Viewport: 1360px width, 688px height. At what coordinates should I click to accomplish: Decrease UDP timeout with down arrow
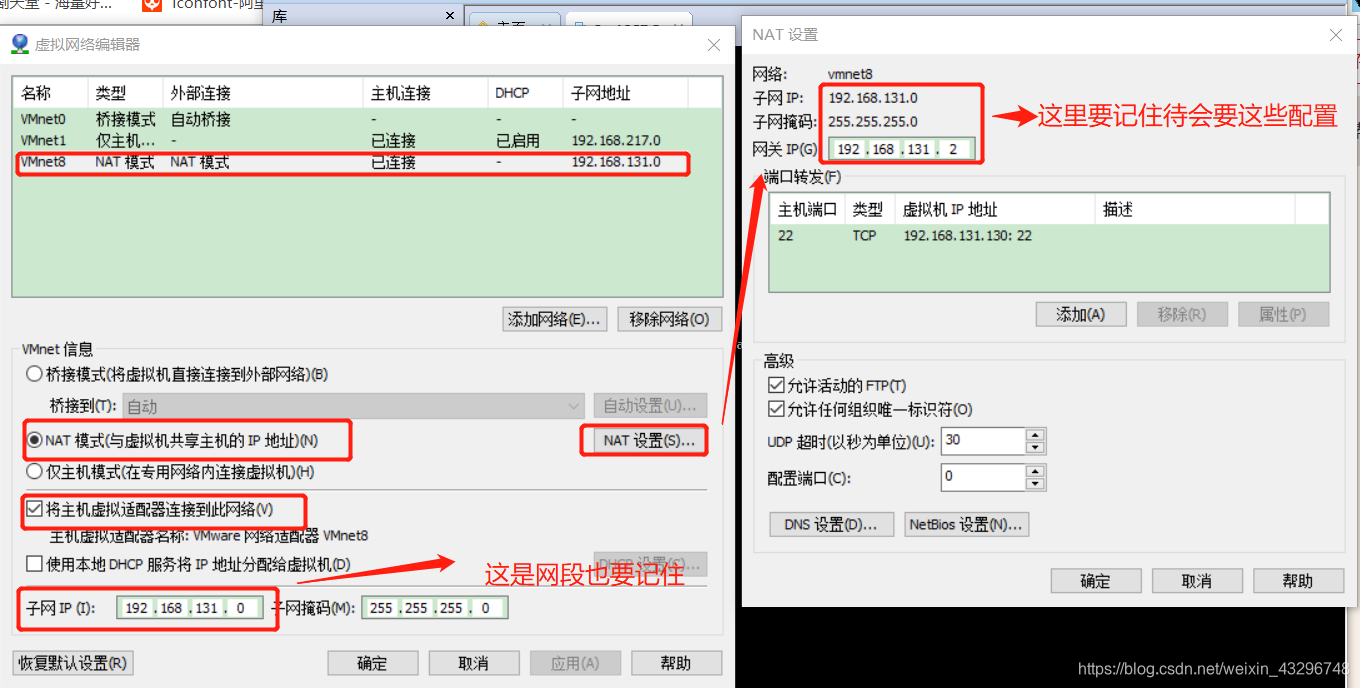[x=1035, y=447]
